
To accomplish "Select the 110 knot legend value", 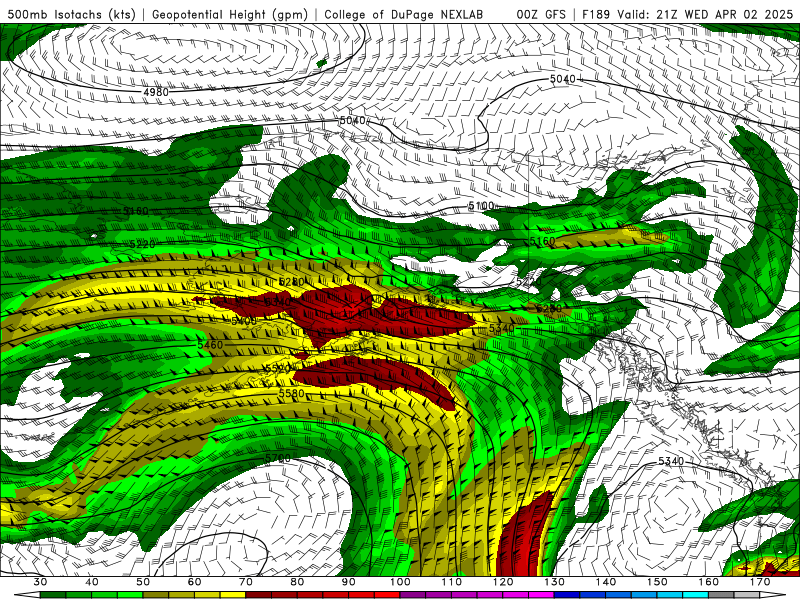I will 452,582.
